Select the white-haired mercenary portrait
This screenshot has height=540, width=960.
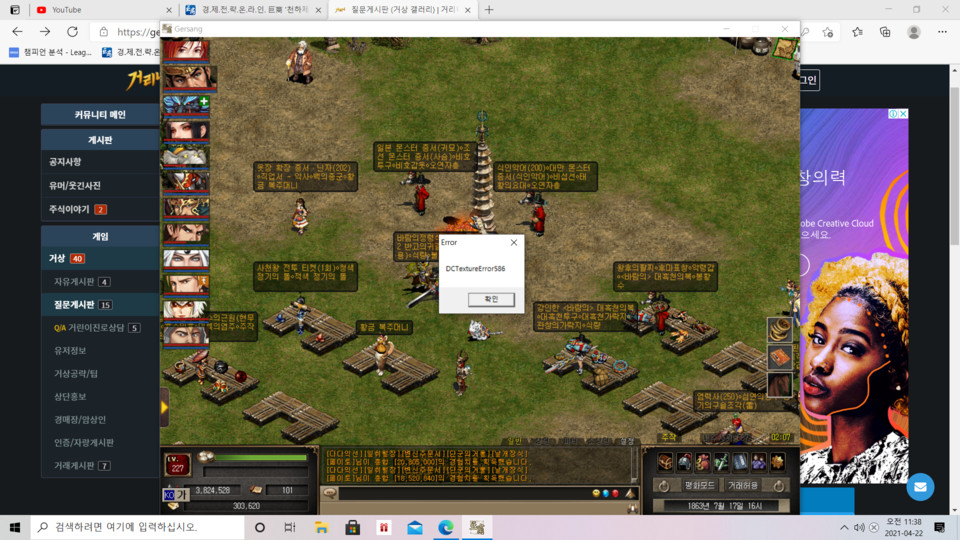[185, 259]
